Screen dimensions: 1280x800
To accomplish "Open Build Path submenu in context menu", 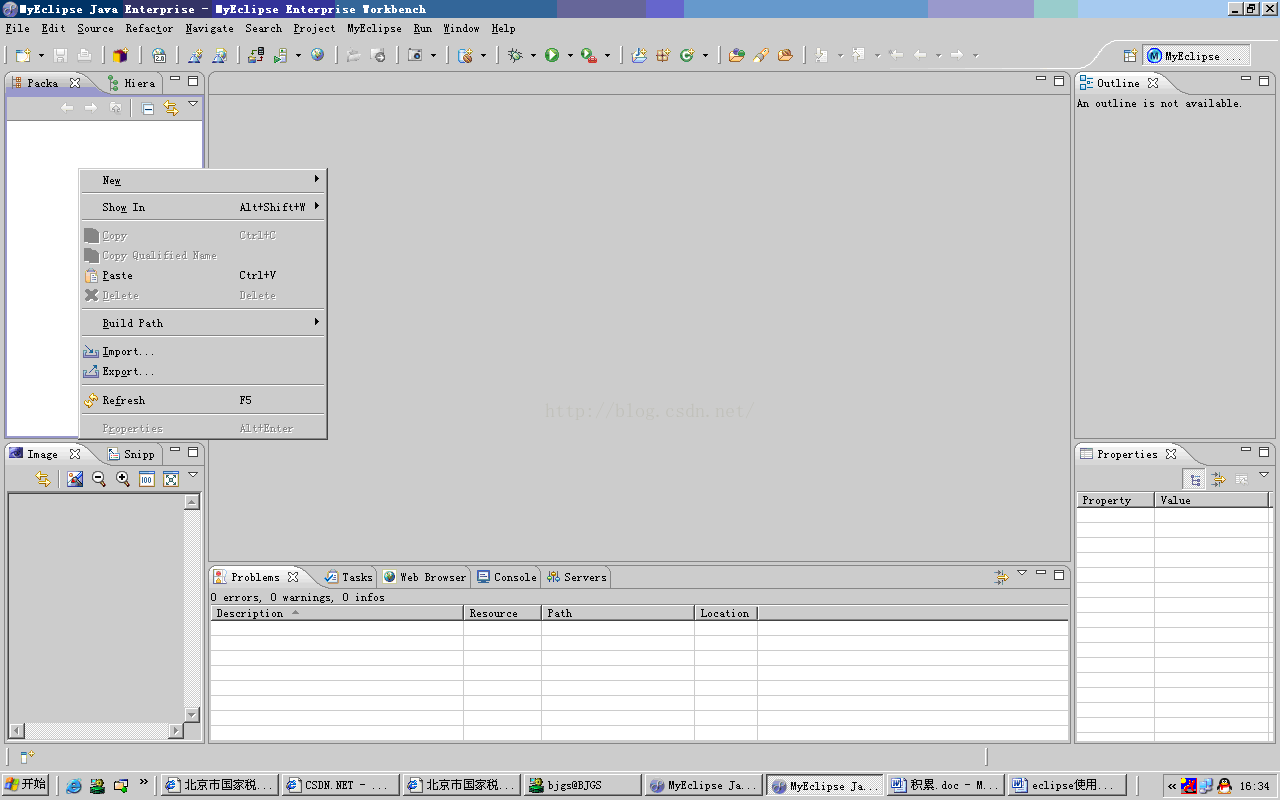I will pyautogui.click(x=203, y=323).
